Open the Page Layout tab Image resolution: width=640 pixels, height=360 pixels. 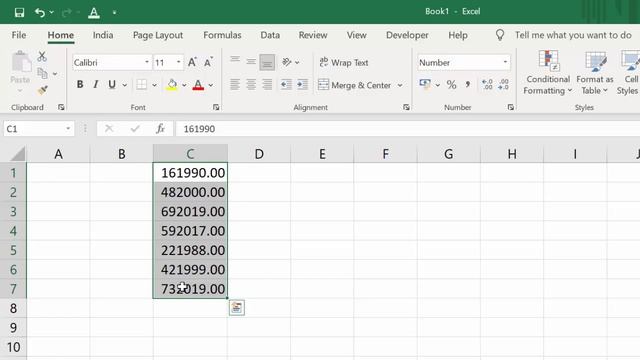(x=158, y=35)
